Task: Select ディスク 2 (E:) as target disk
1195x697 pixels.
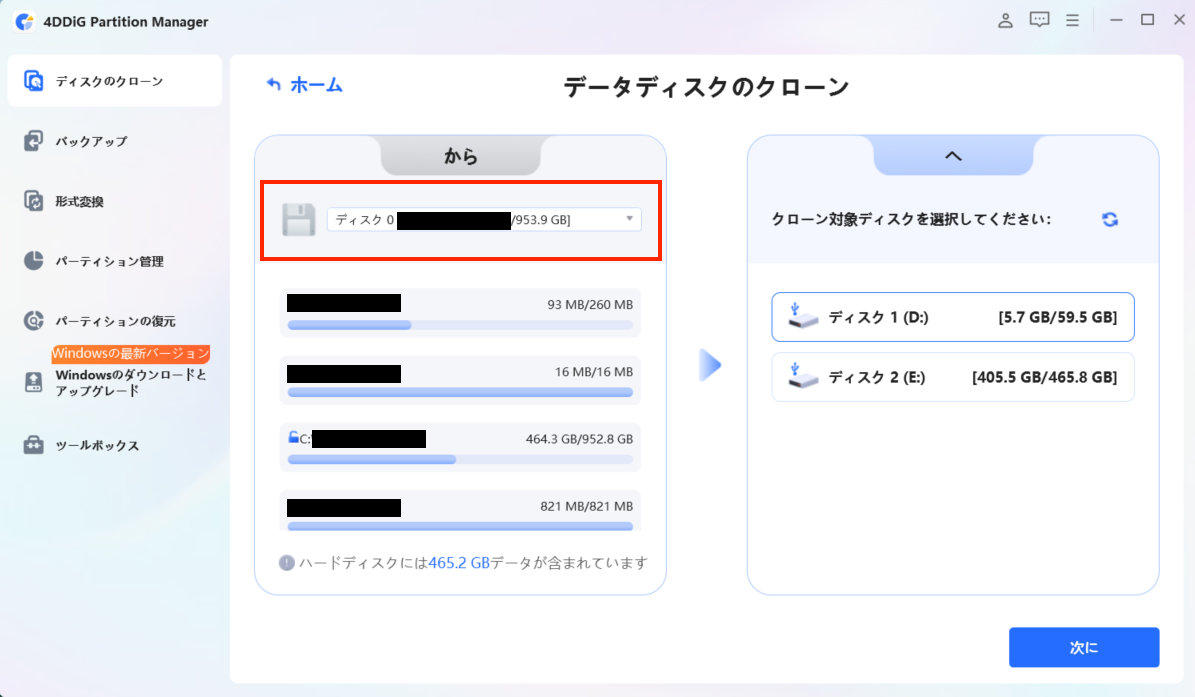Action: [x=952, y=377]
